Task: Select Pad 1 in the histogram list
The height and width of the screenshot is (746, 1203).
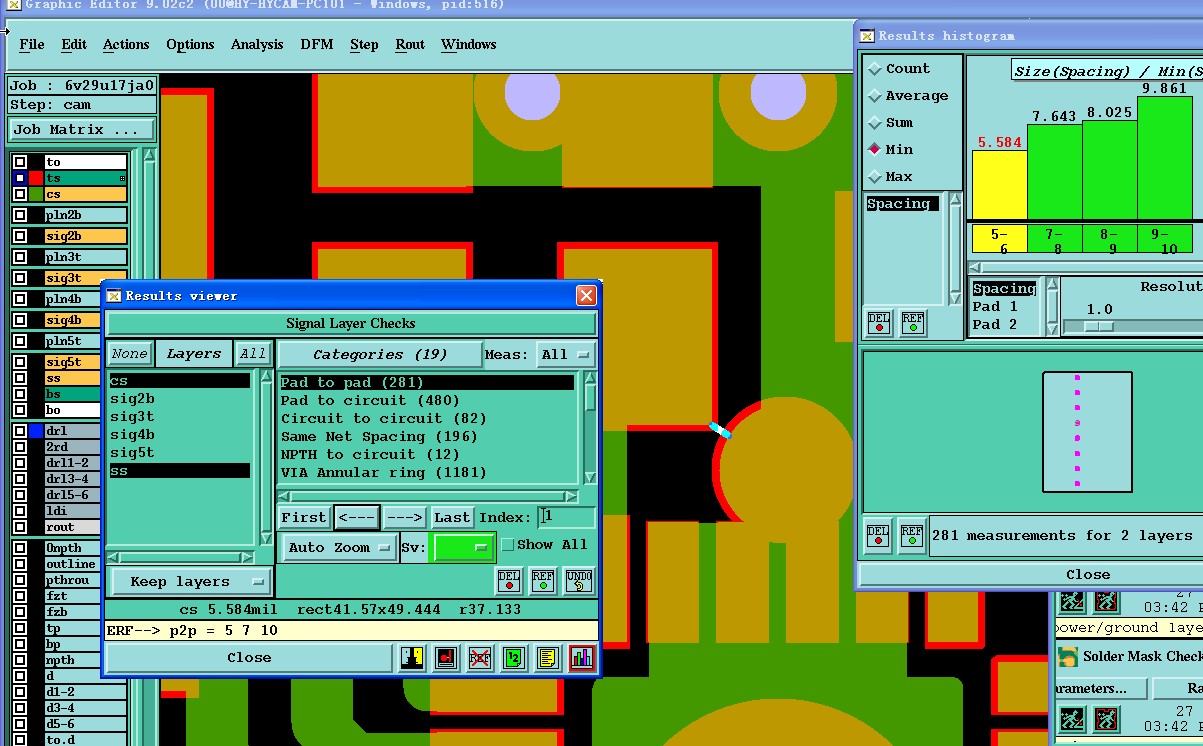Action: 995,307
